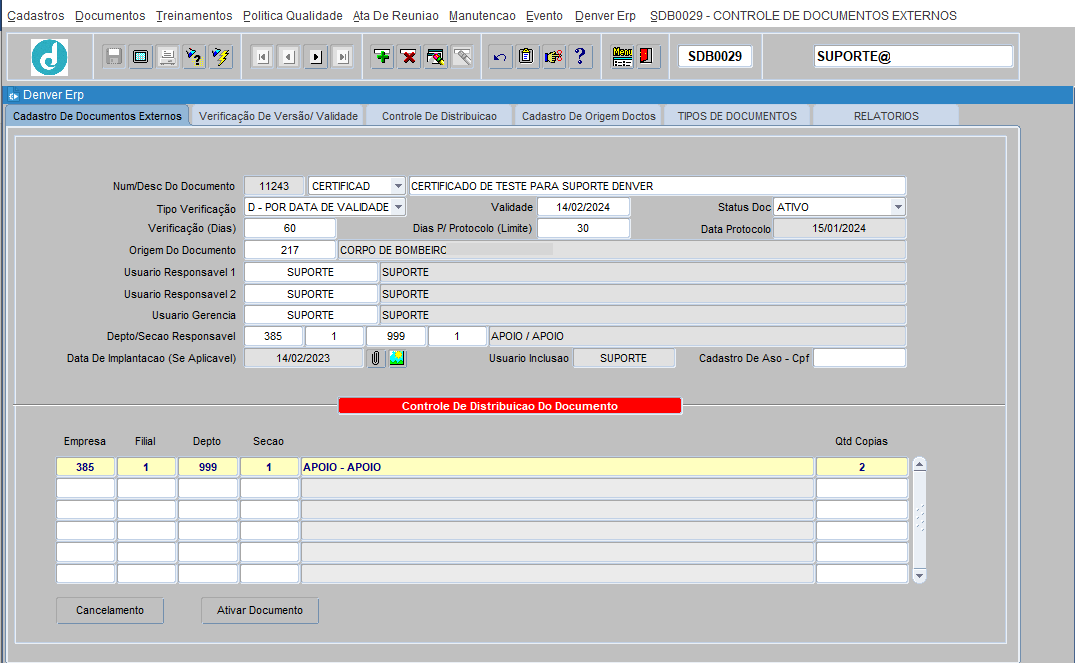1075x663 pixels.
Task: Expand the Tipo Verificação dropdown
Action: (398, 207)
